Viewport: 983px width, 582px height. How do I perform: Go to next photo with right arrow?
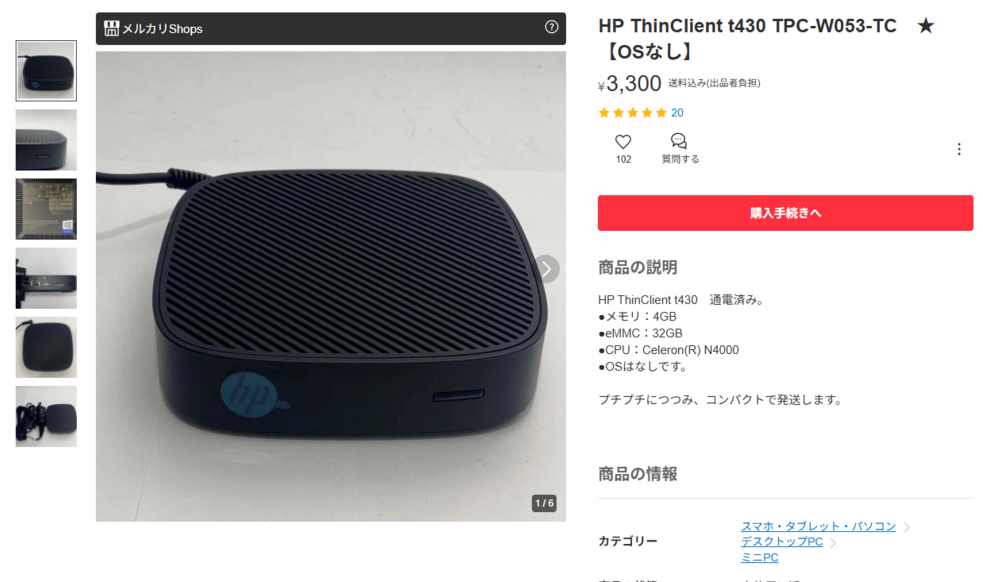point(547,269)
